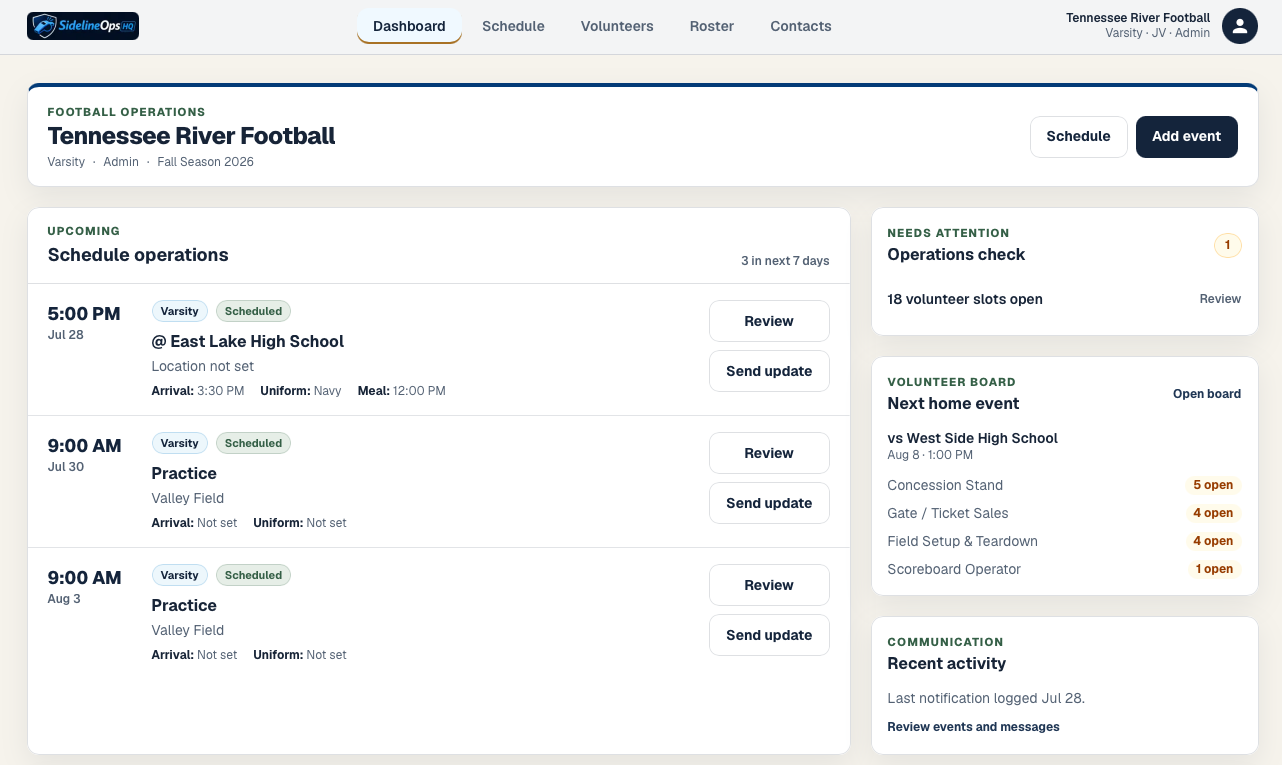Click the Tennessee River Football heading
Screen dimensions: 1282x765
pos(192,136)
